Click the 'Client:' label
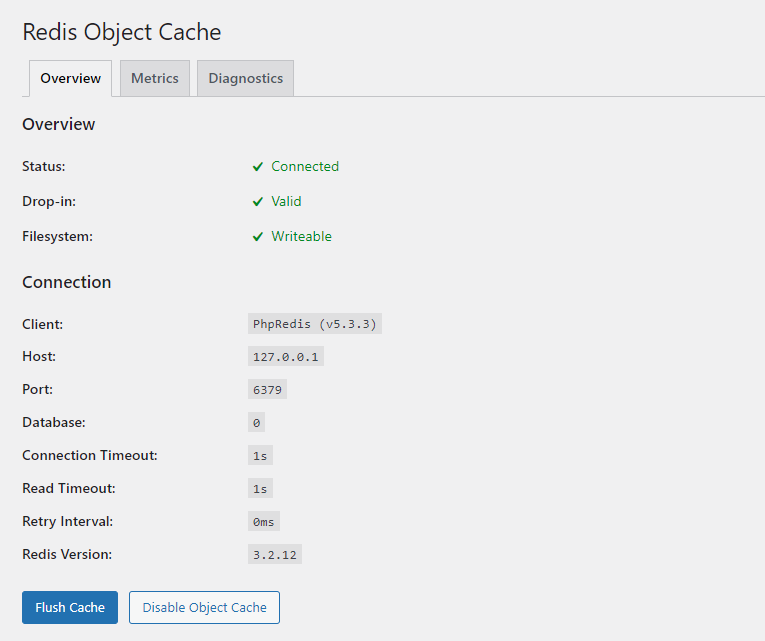This screenshot has height=641, width=765. (42, 324)
